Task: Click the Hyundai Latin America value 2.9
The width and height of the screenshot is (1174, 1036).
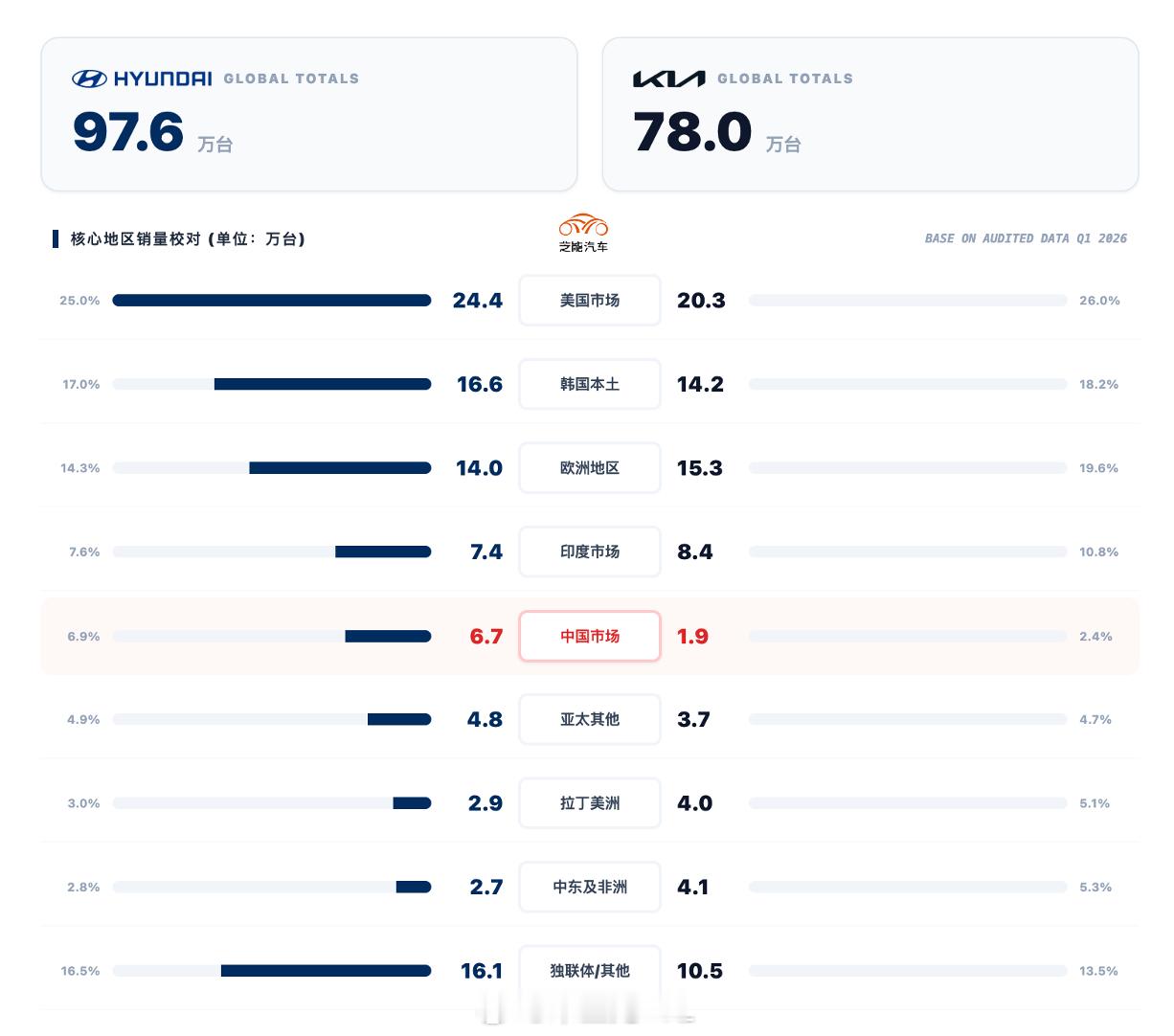Action: point(485,803)
